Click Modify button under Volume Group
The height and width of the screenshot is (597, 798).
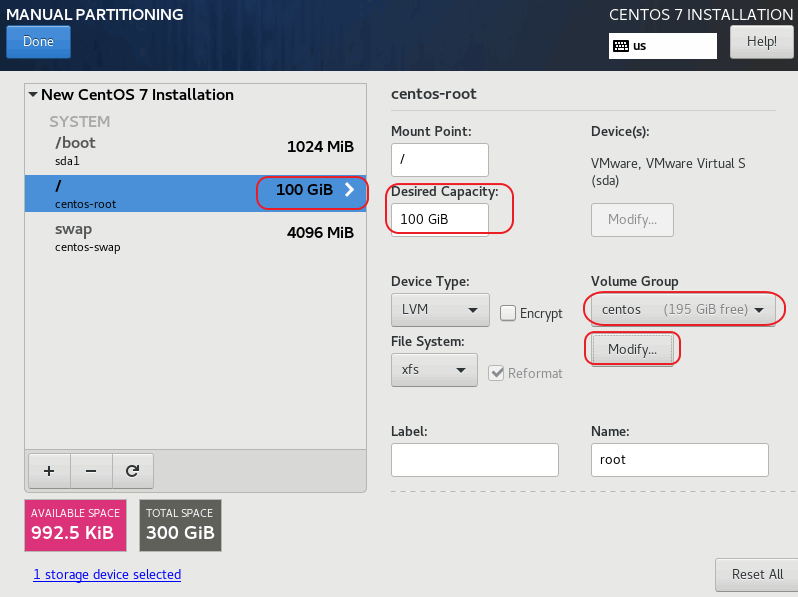[631, 349]
